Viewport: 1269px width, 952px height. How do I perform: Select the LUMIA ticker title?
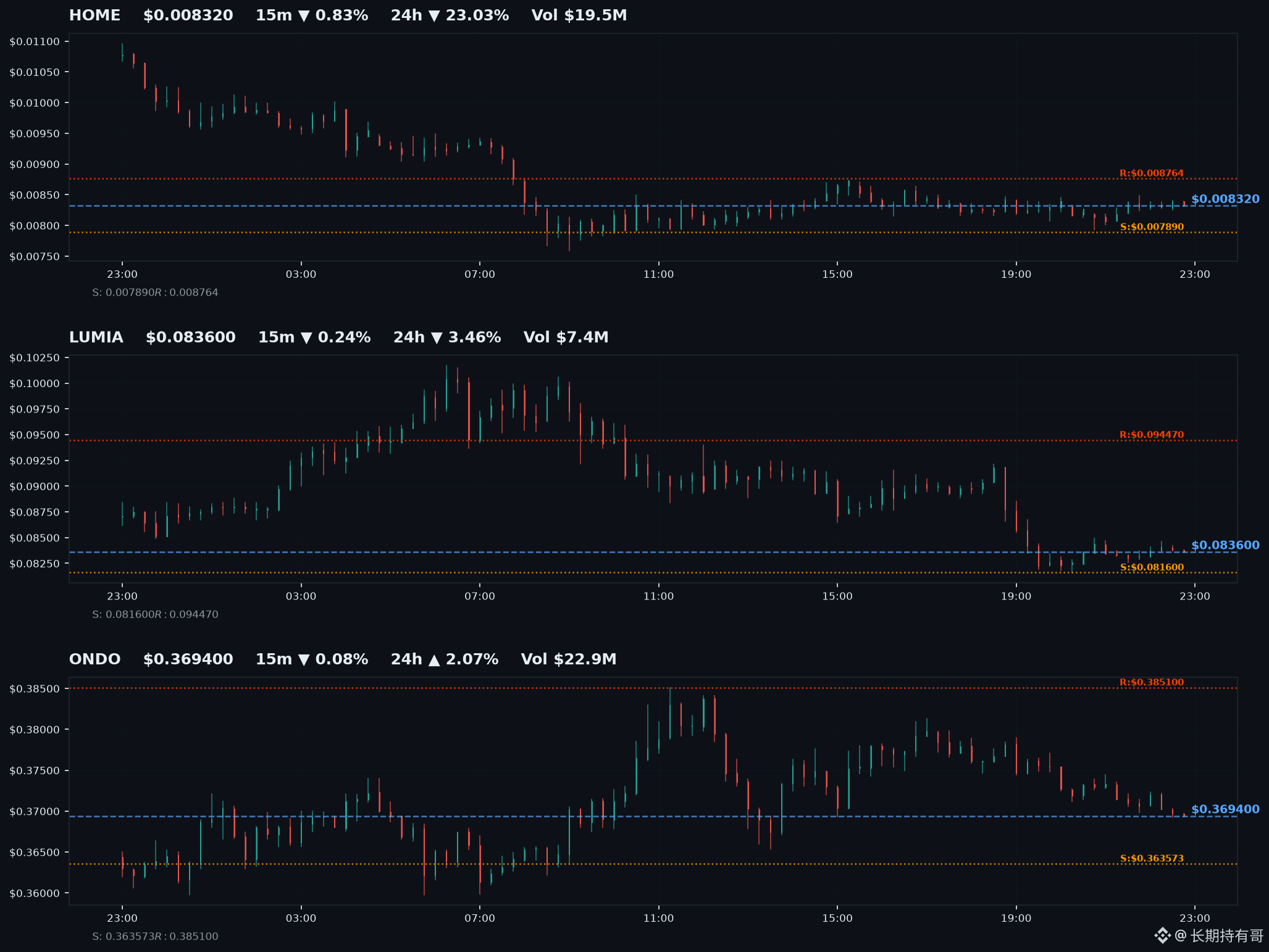(x=96, y=338)
